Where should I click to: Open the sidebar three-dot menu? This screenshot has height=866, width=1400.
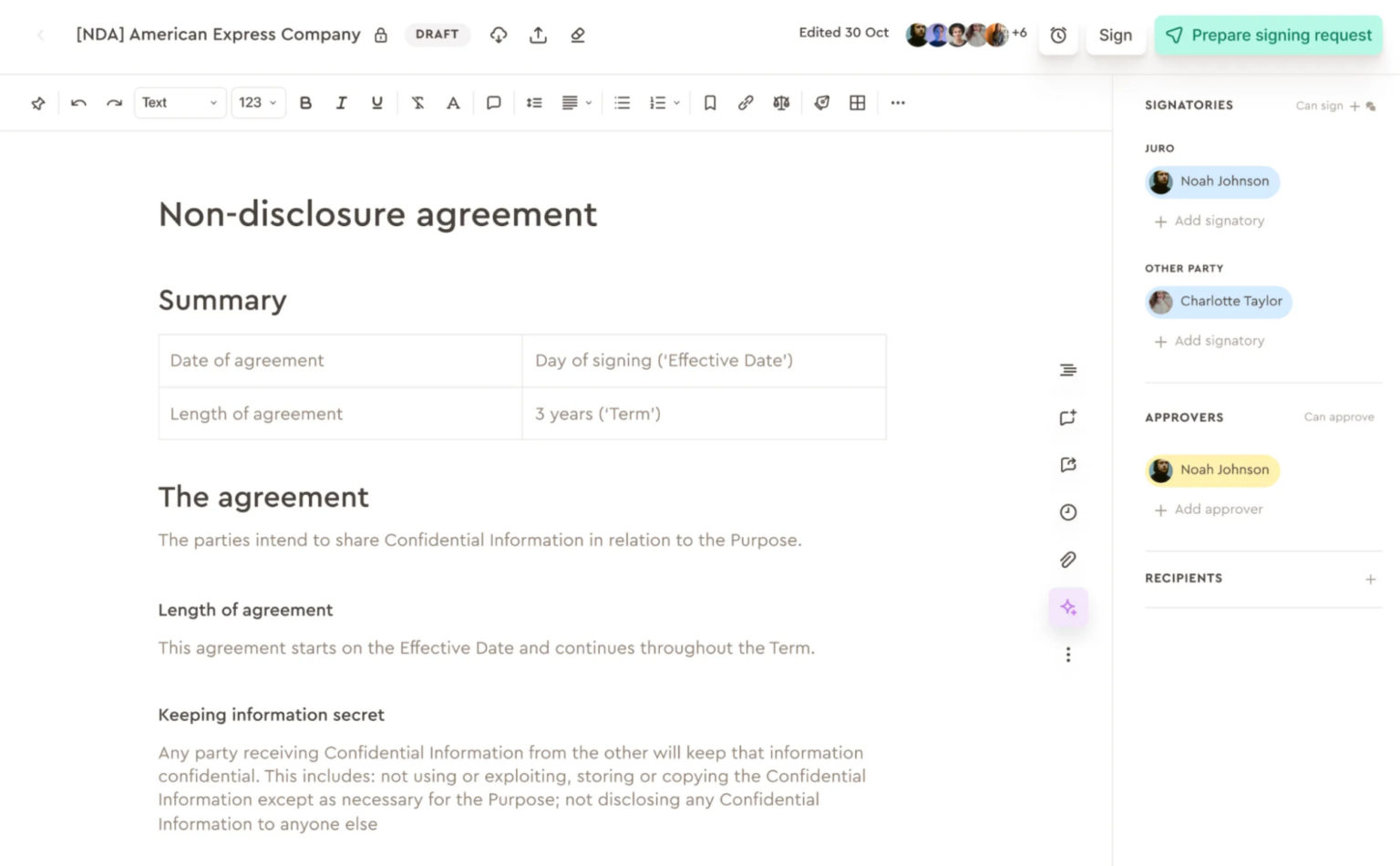coord(1067,655)
